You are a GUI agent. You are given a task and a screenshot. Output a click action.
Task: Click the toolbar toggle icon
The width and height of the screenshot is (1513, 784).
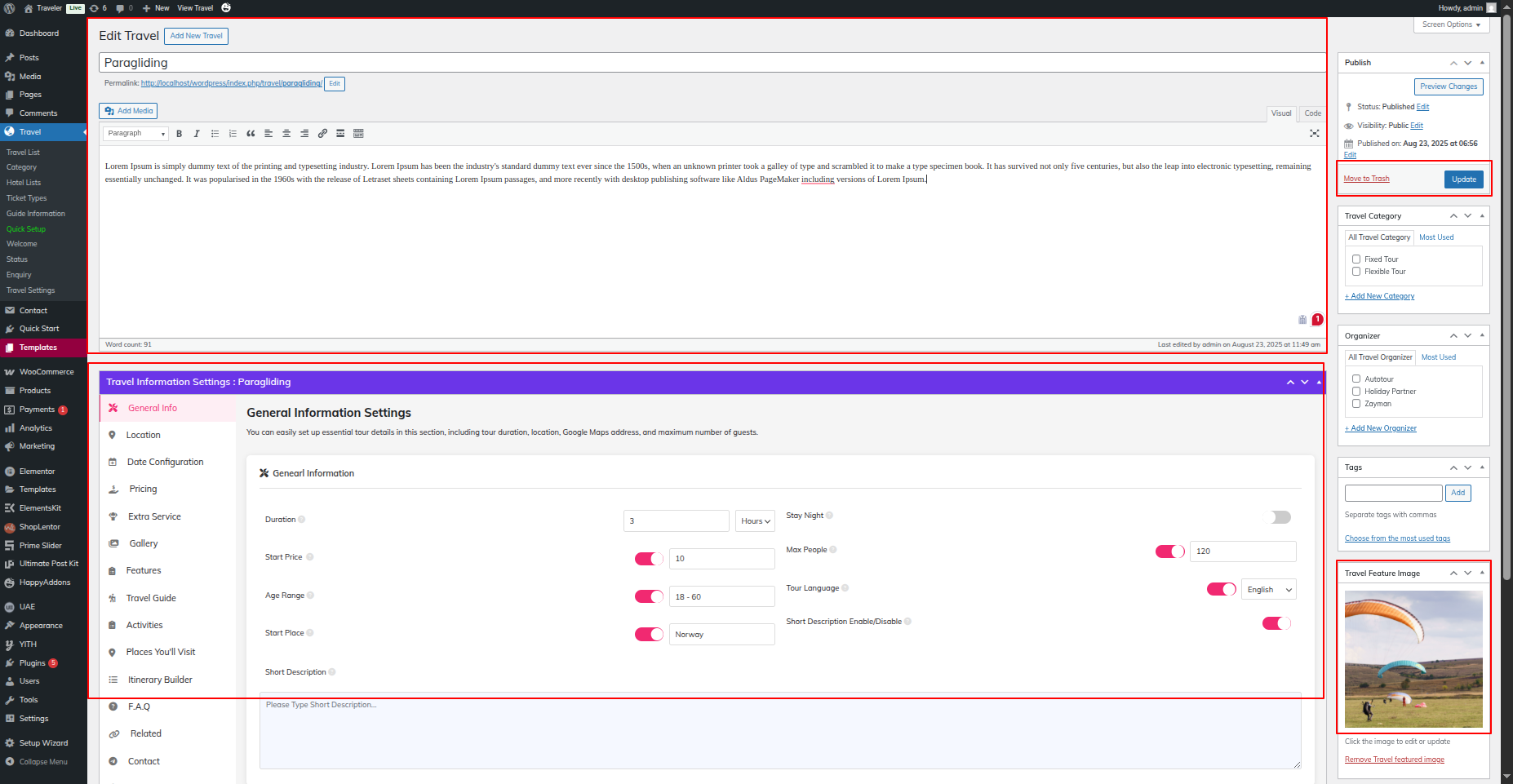coord(358,134)
